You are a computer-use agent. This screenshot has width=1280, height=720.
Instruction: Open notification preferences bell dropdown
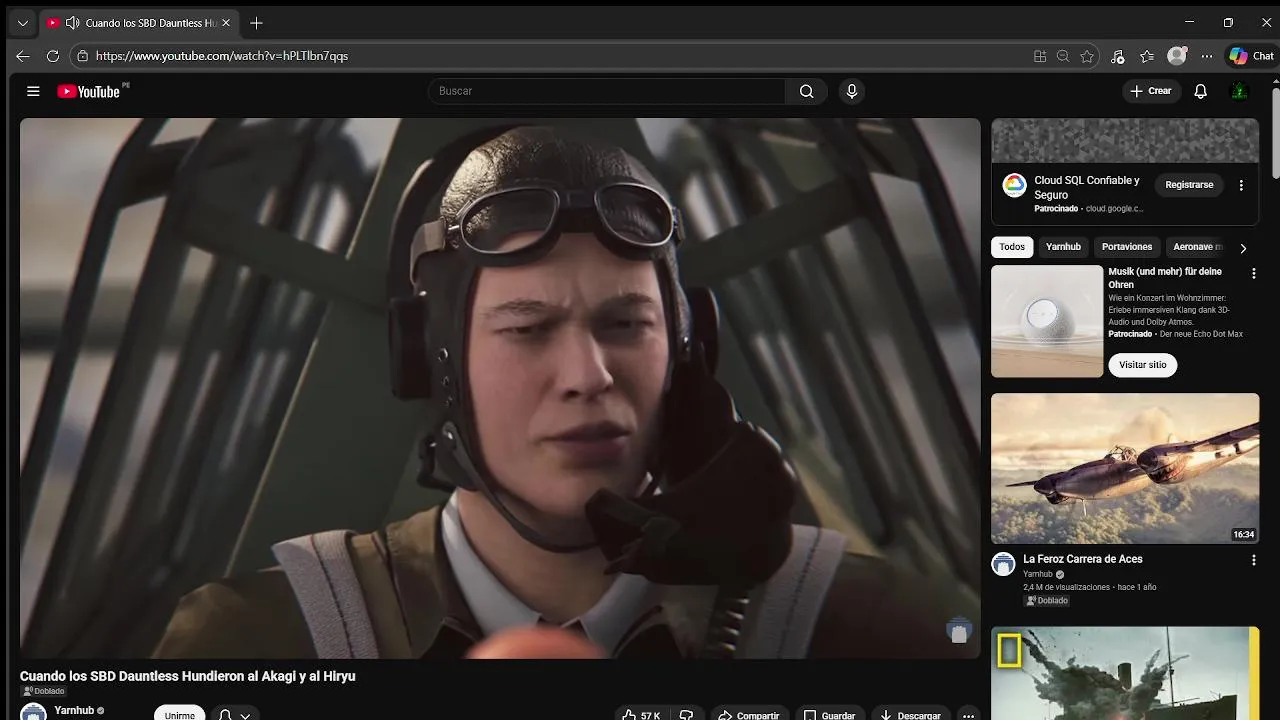[234, 714]
